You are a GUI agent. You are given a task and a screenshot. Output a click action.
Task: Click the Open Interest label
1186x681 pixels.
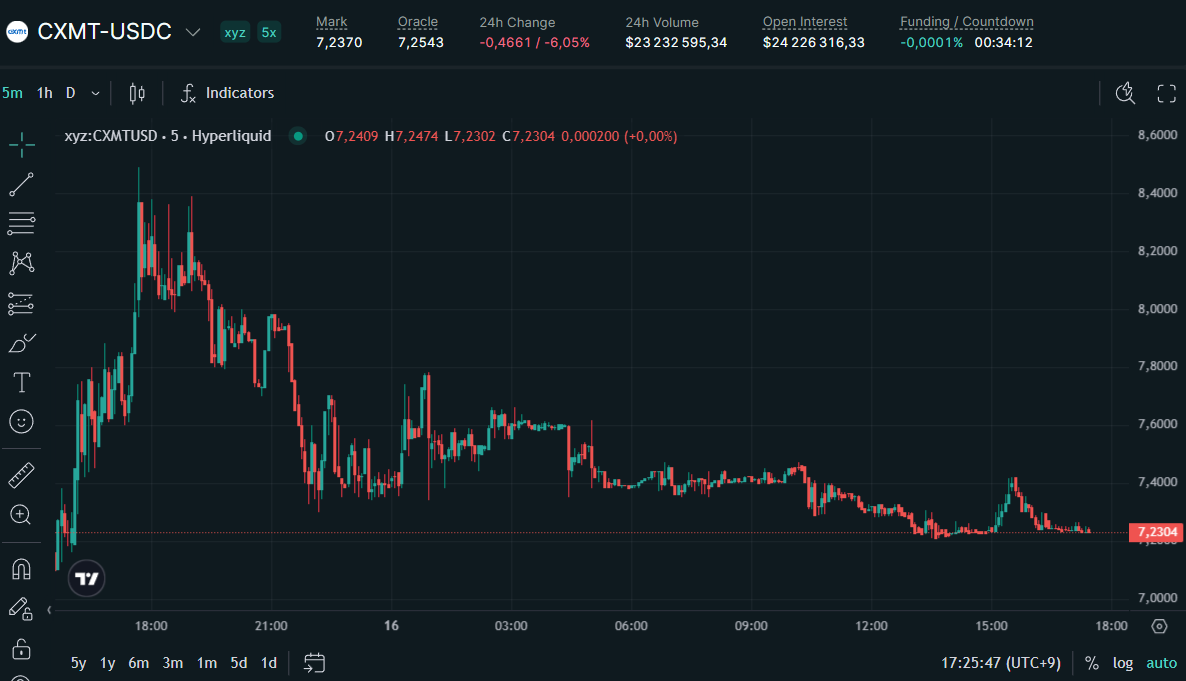805,23
